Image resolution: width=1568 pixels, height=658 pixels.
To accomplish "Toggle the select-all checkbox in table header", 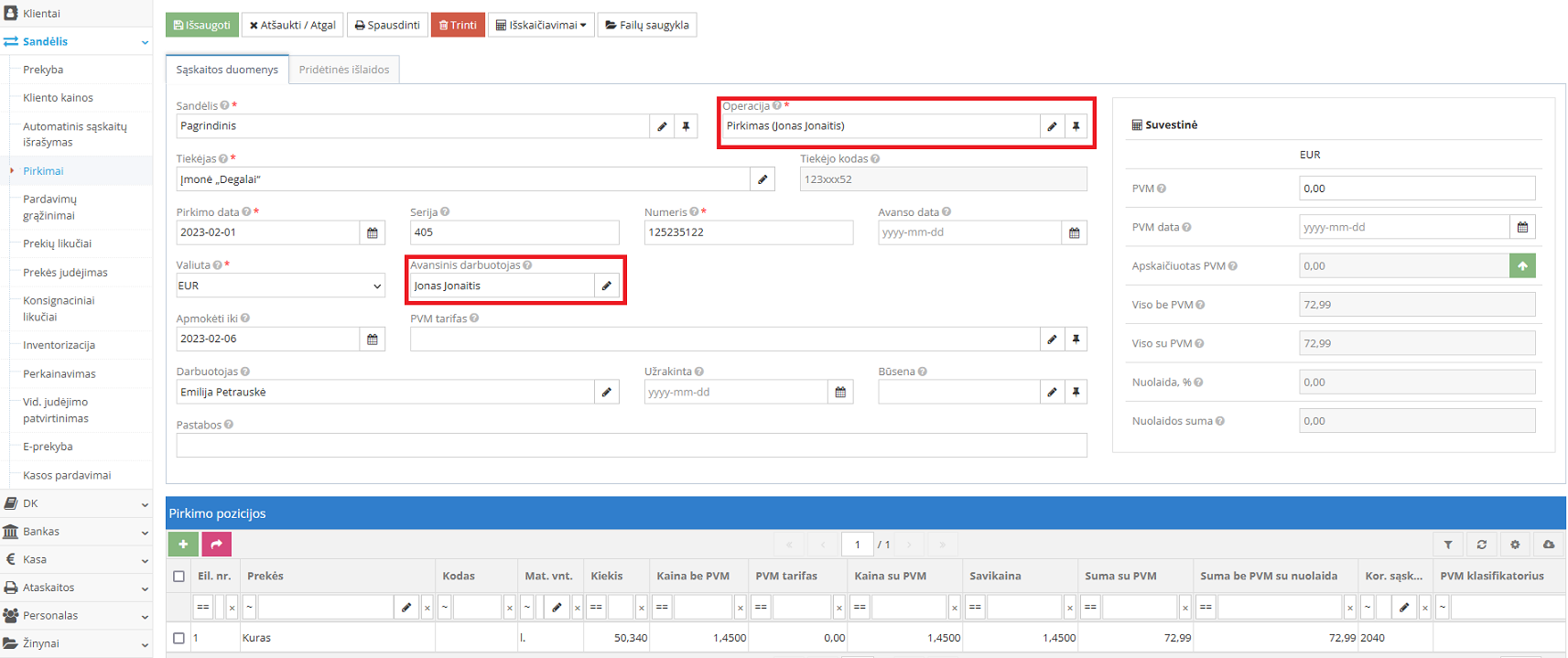I will point(179,577).
